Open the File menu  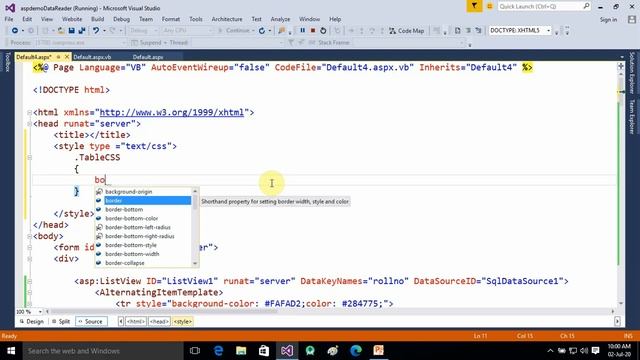pos(9,19)
